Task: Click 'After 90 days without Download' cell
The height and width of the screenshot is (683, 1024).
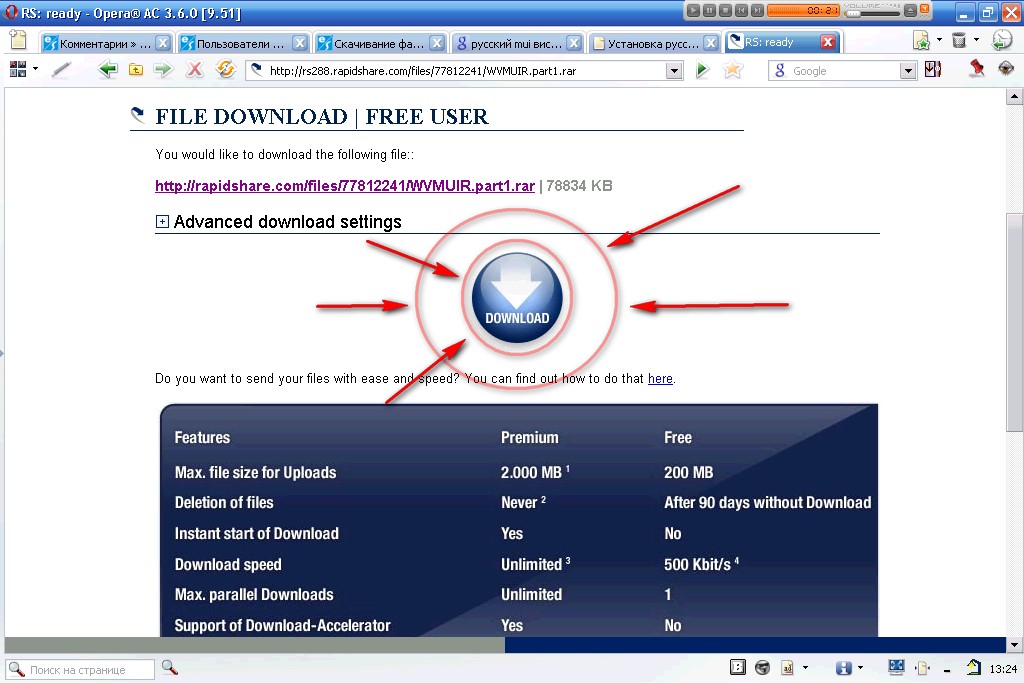Action: [767, 503]
